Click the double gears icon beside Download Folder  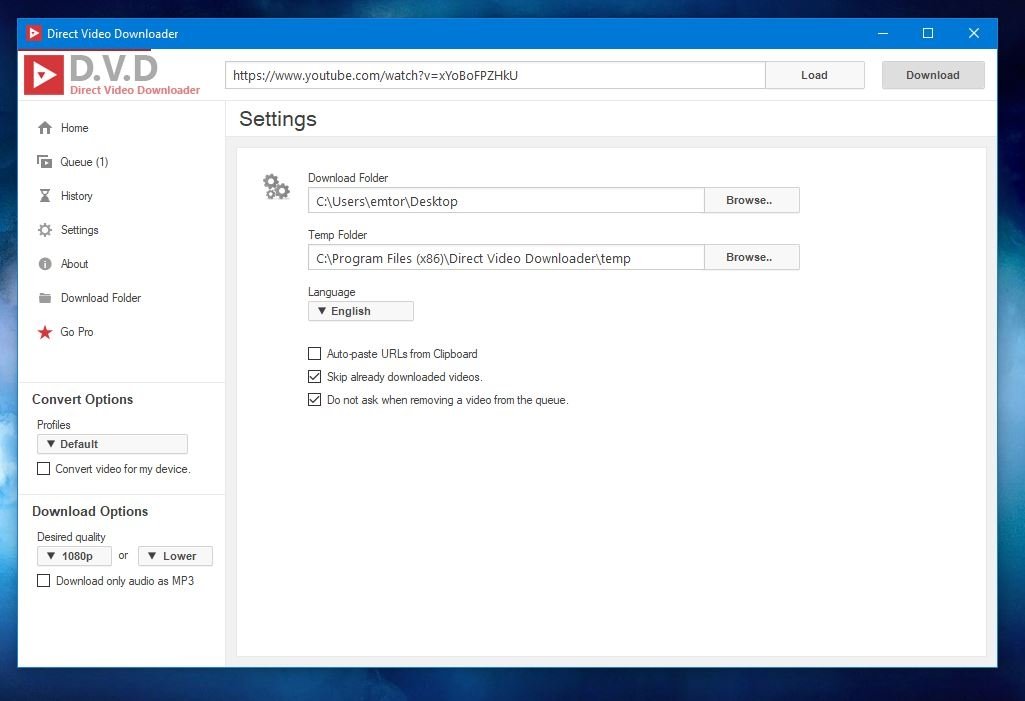276,187
